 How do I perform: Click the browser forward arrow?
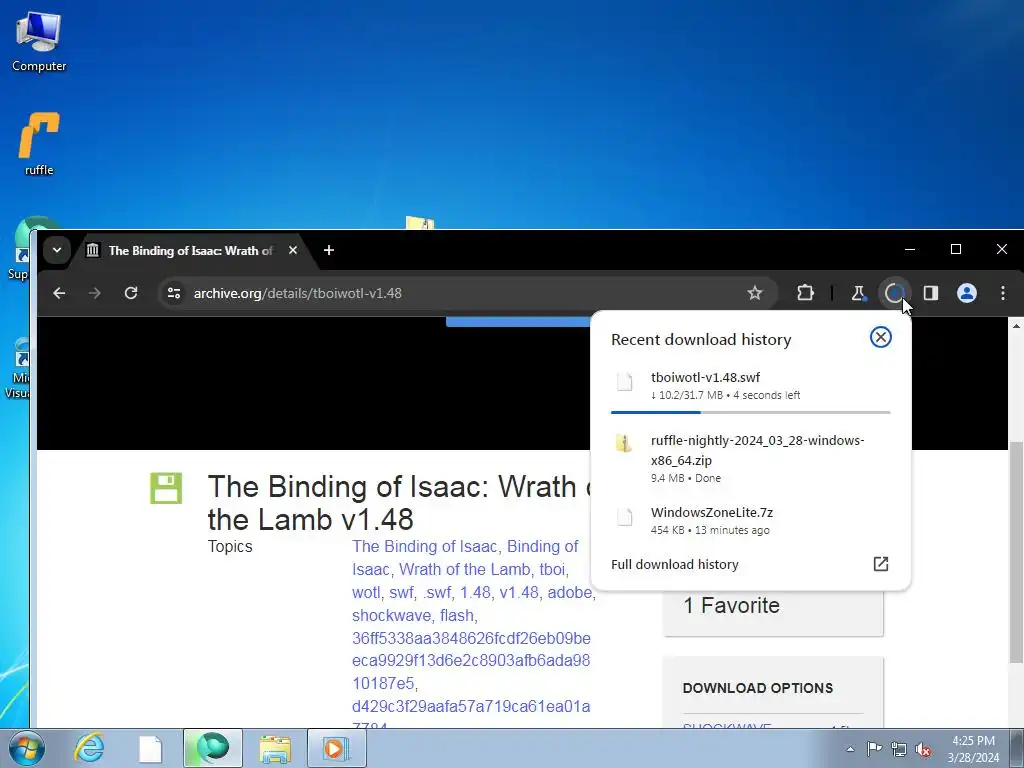95,293
